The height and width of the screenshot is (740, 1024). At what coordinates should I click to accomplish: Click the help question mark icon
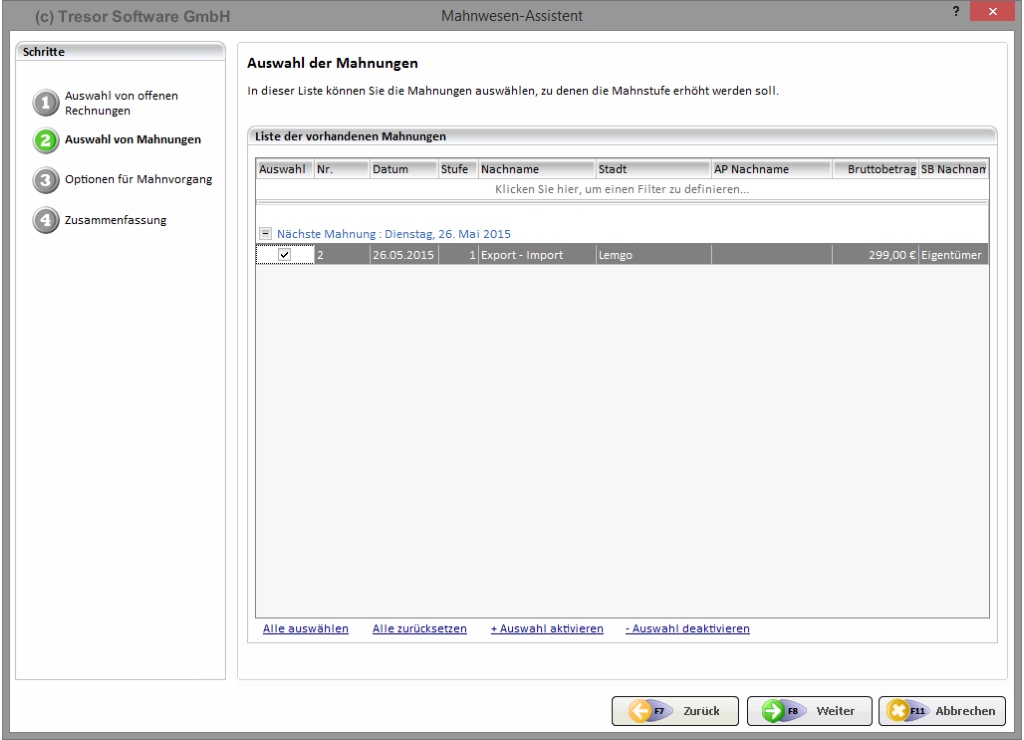(x=957, y=12)
